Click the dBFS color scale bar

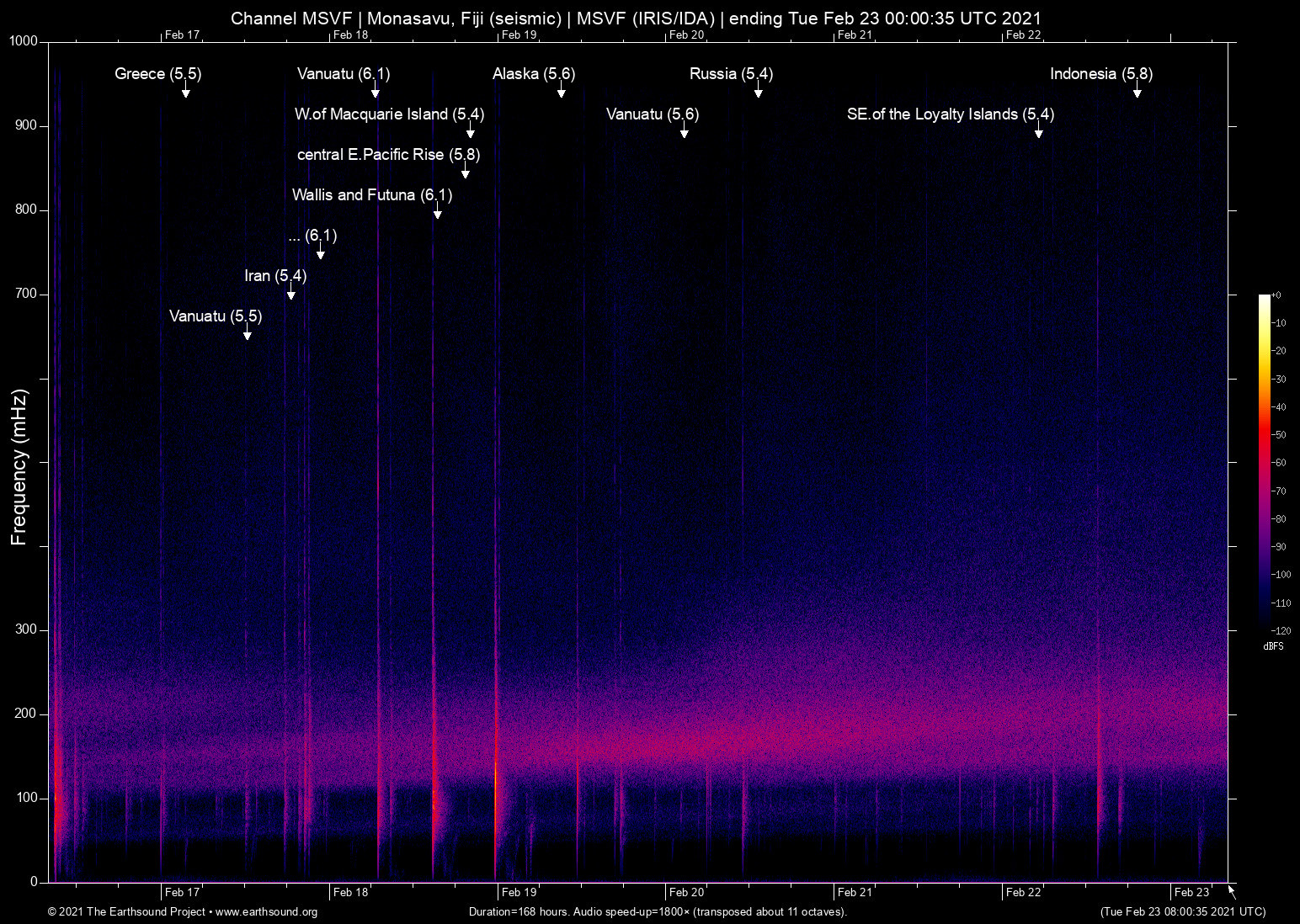click(1264, 461)
